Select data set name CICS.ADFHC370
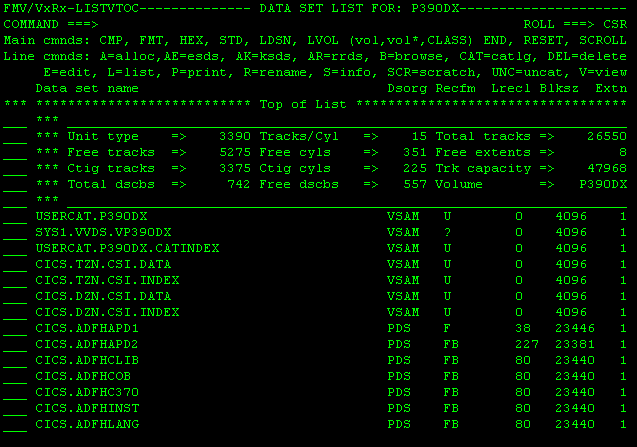 (x=87, y=392)
